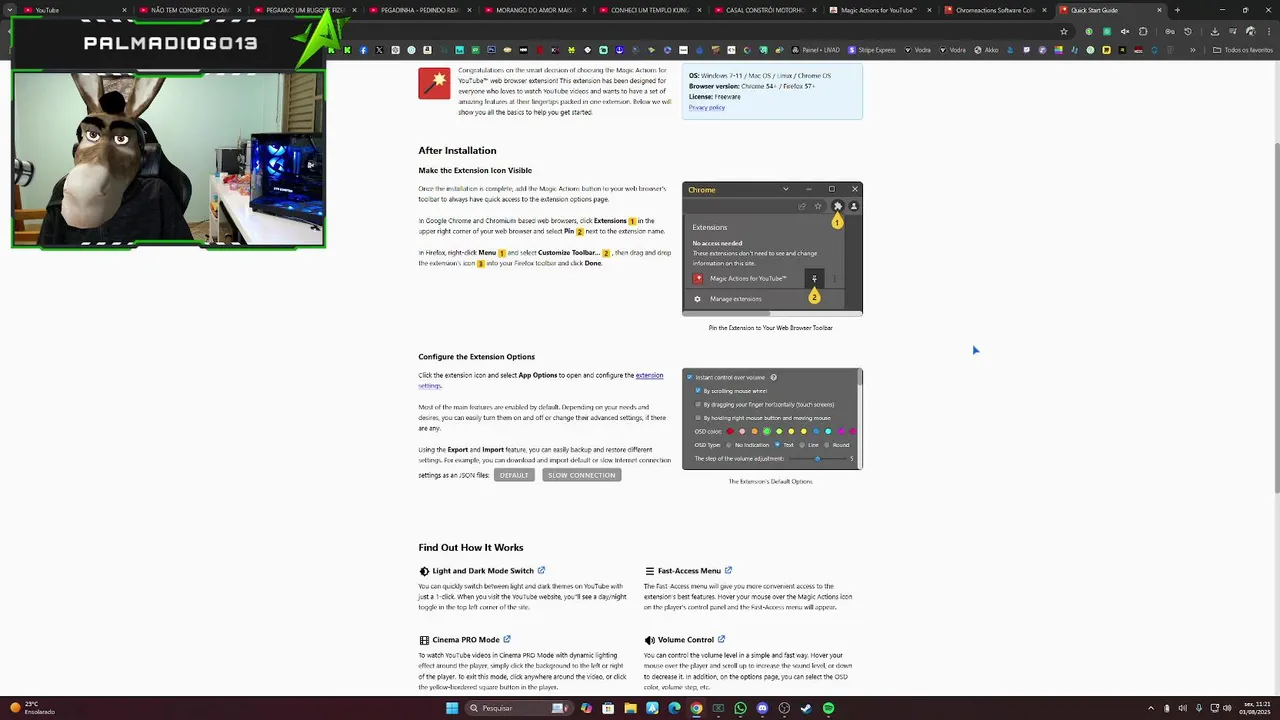Open Discord from the taskbar
Screen dimensions: 1280x720
[762, 708]
